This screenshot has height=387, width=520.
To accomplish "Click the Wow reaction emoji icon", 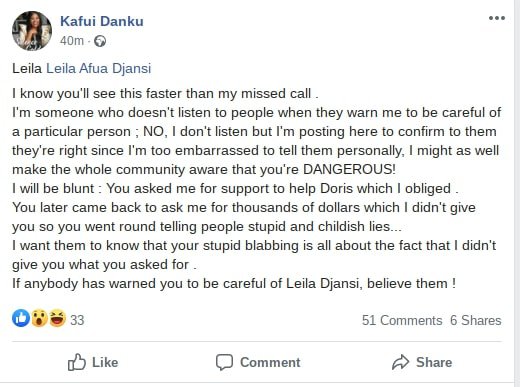I will pyautogui.click(x=39, y=318).
